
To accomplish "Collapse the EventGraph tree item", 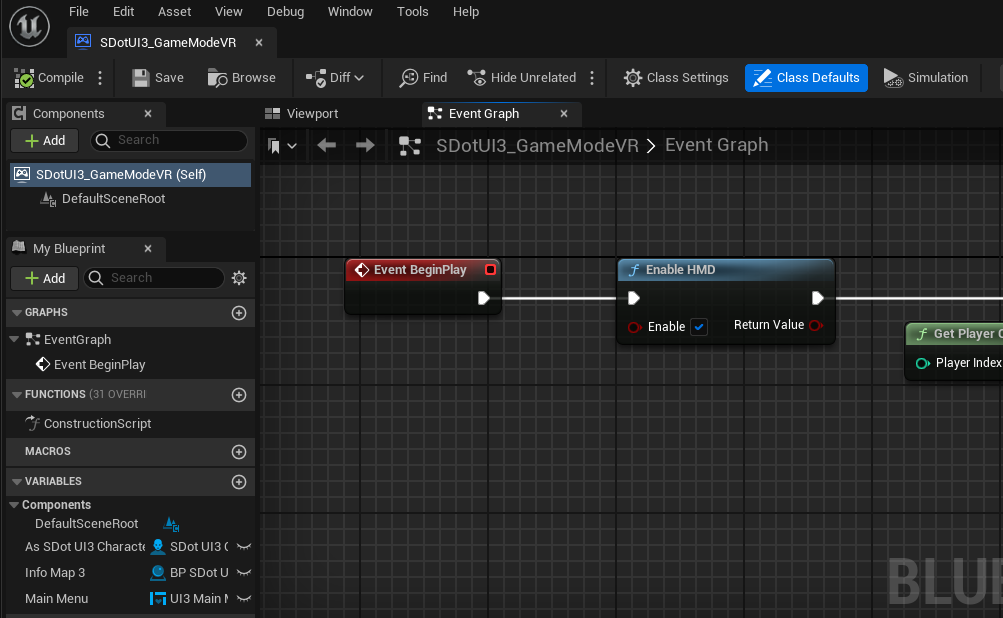I will (14, 339).
